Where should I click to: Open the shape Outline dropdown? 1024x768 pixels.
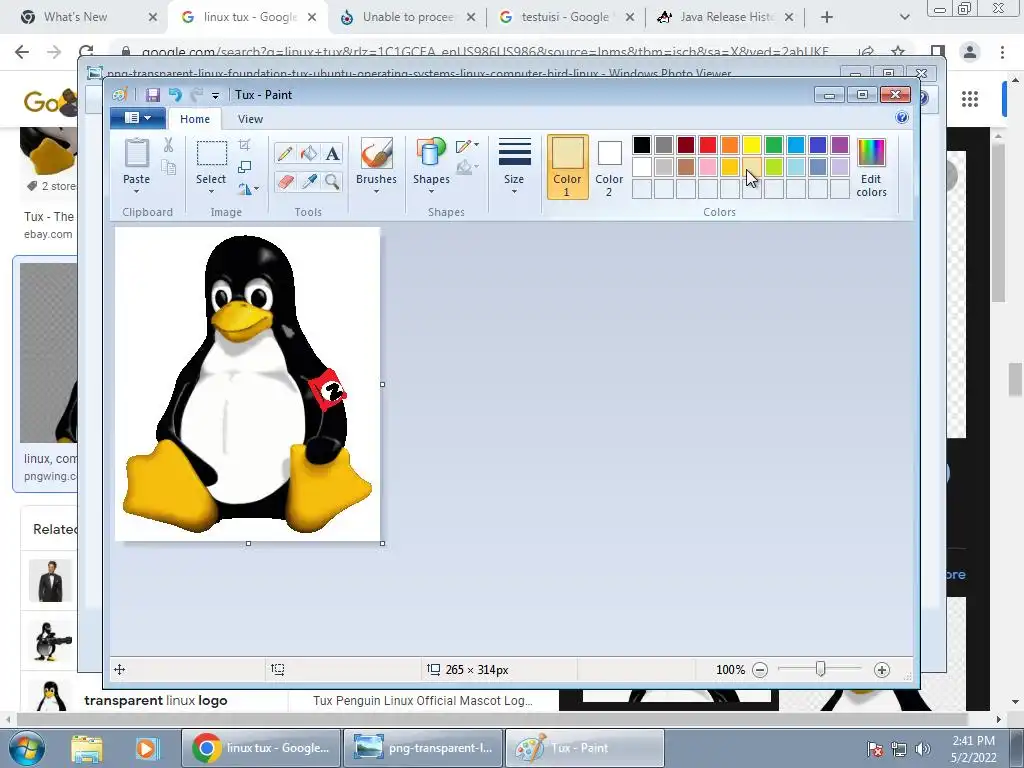pos(467,146)
